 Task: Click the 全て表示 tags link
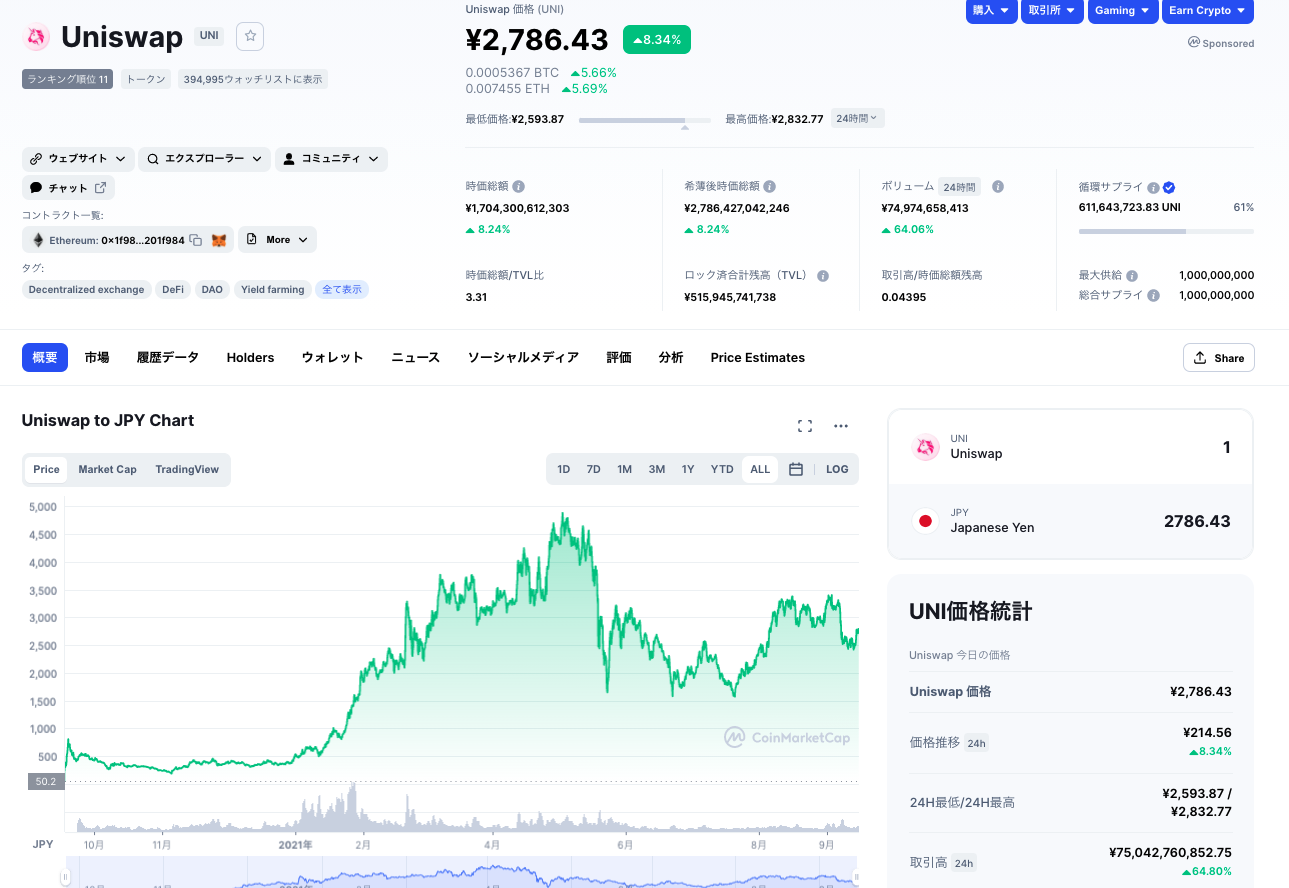(x=342, y=290)
